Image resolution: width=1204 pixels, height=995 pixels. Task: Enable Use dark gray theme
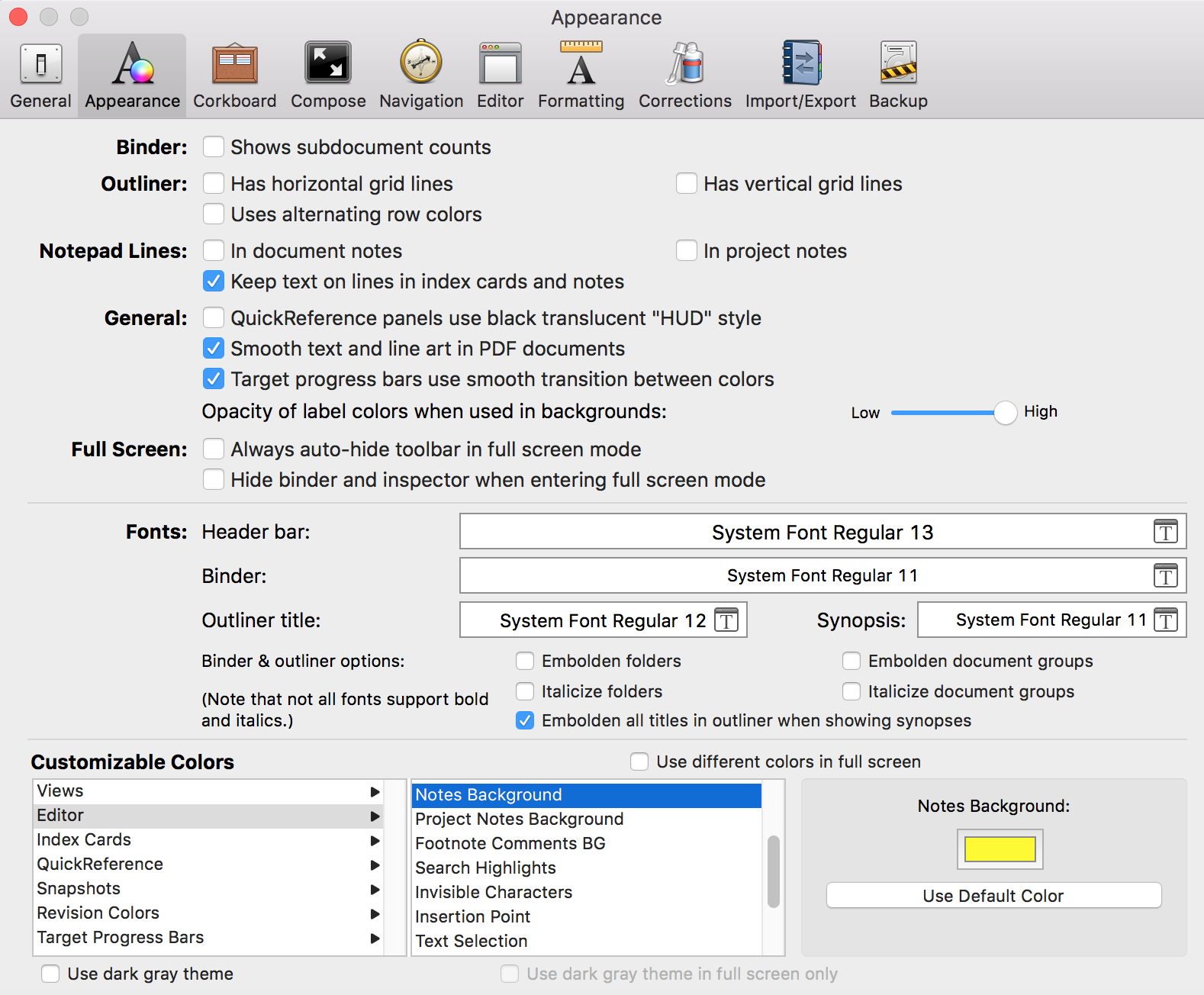(x=51, y=974)
